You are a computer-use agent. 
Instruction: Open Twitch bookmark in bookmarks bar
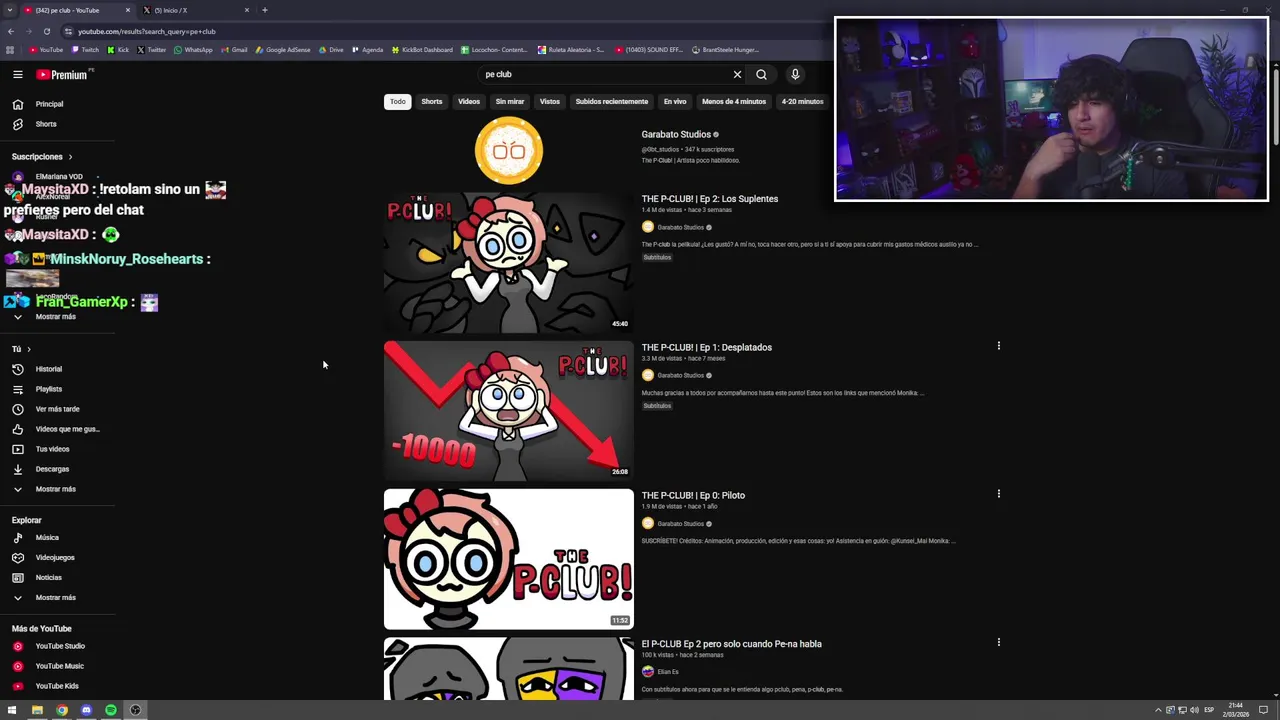pyautogui.click(x=85, y=49)
